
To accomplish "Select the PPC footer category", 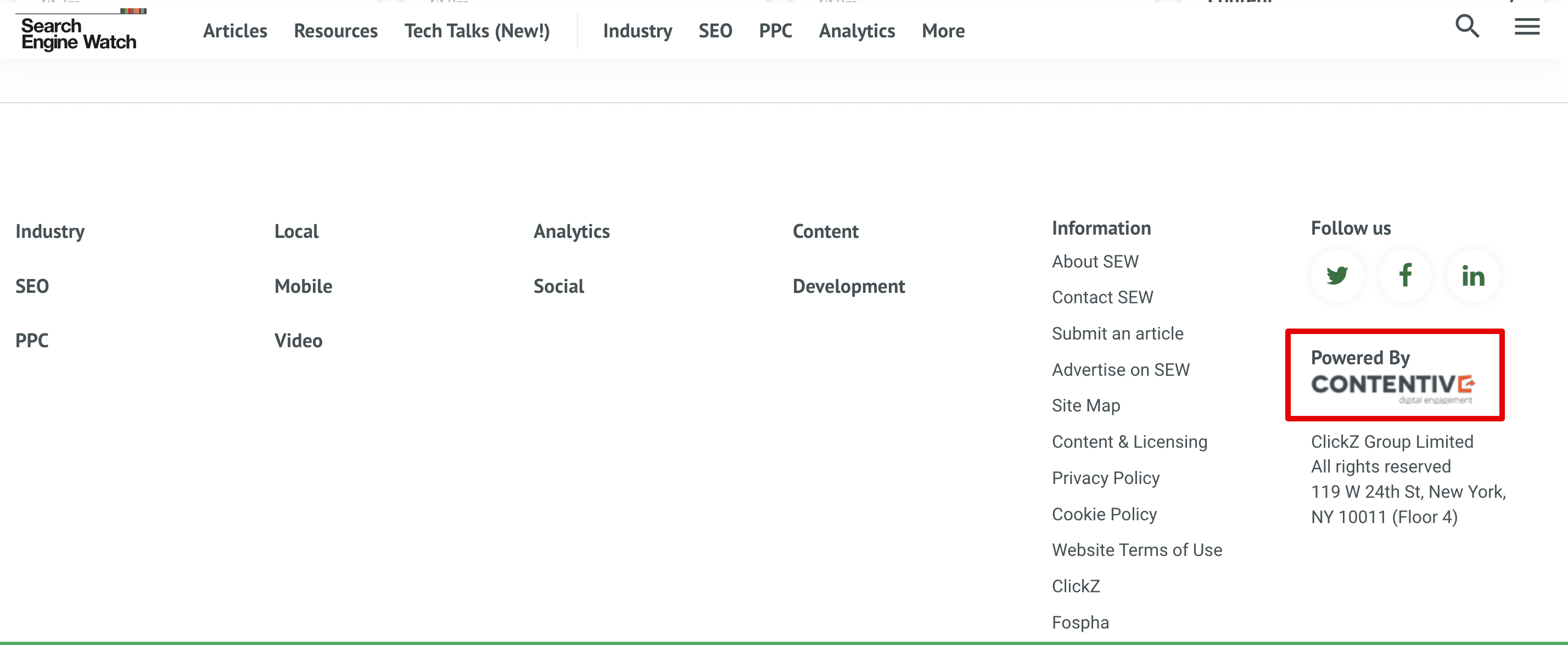I will tap(31, 339).
